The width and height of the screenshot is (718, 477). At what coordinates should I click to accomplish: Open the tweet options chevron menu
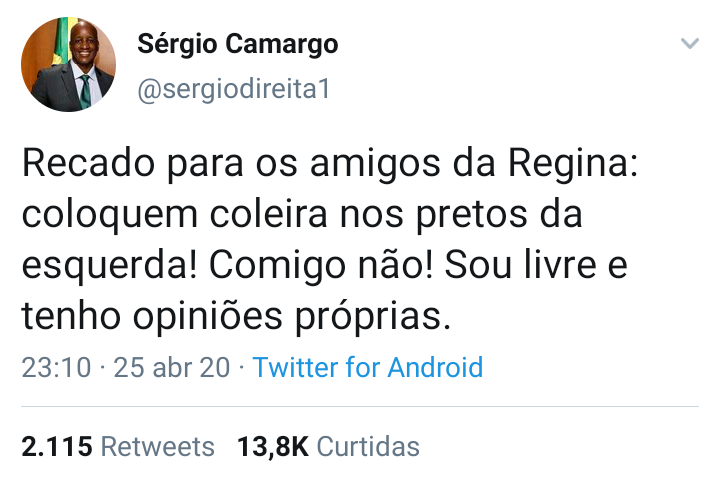690,44
